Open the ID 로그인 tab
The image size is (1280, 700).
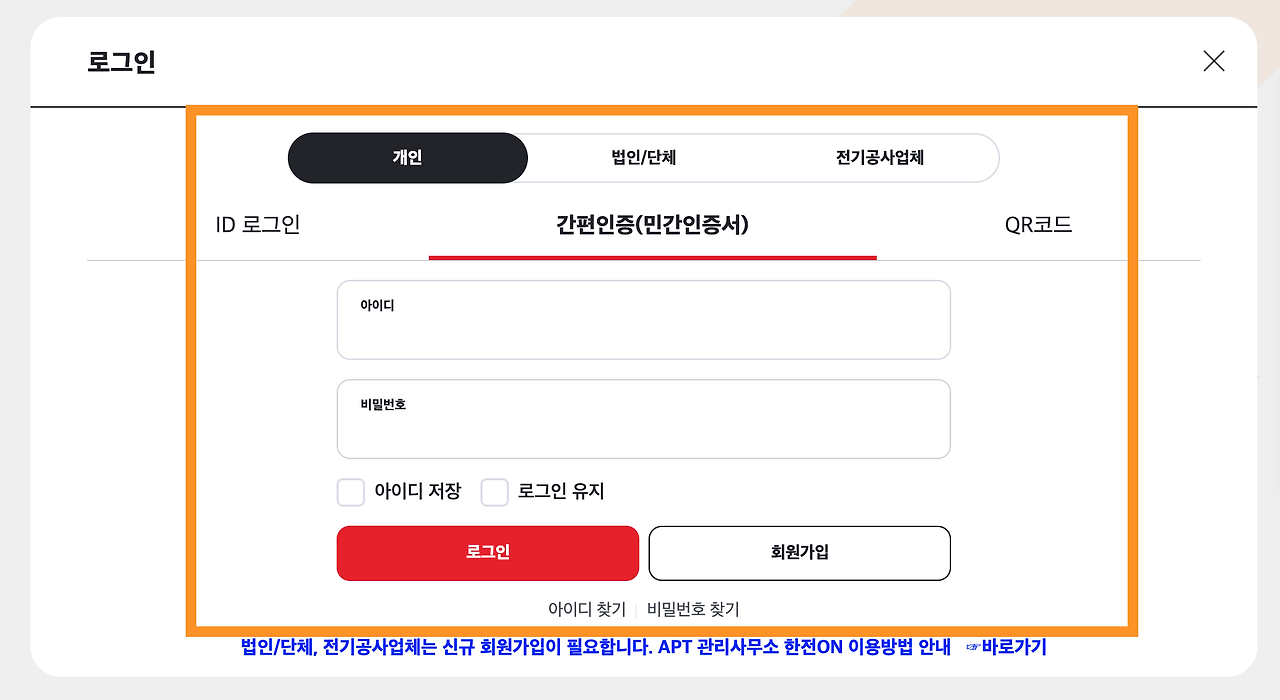(258, 224)
